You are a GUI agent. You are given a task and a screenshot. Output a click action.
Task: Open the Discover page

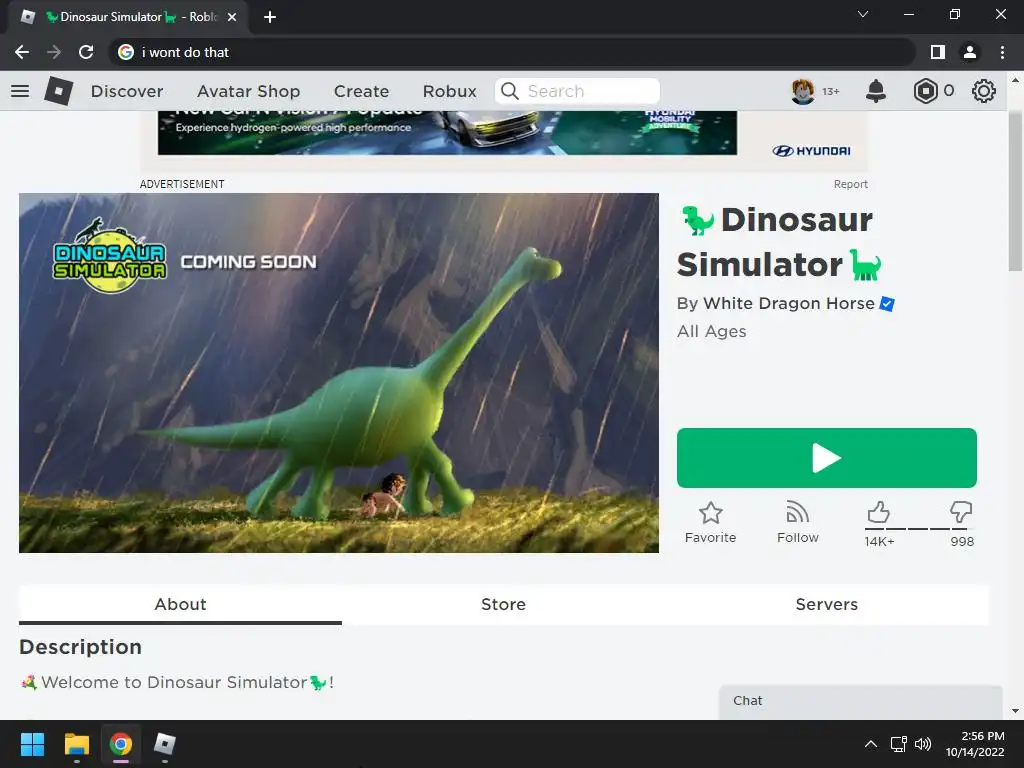[127, 91]
